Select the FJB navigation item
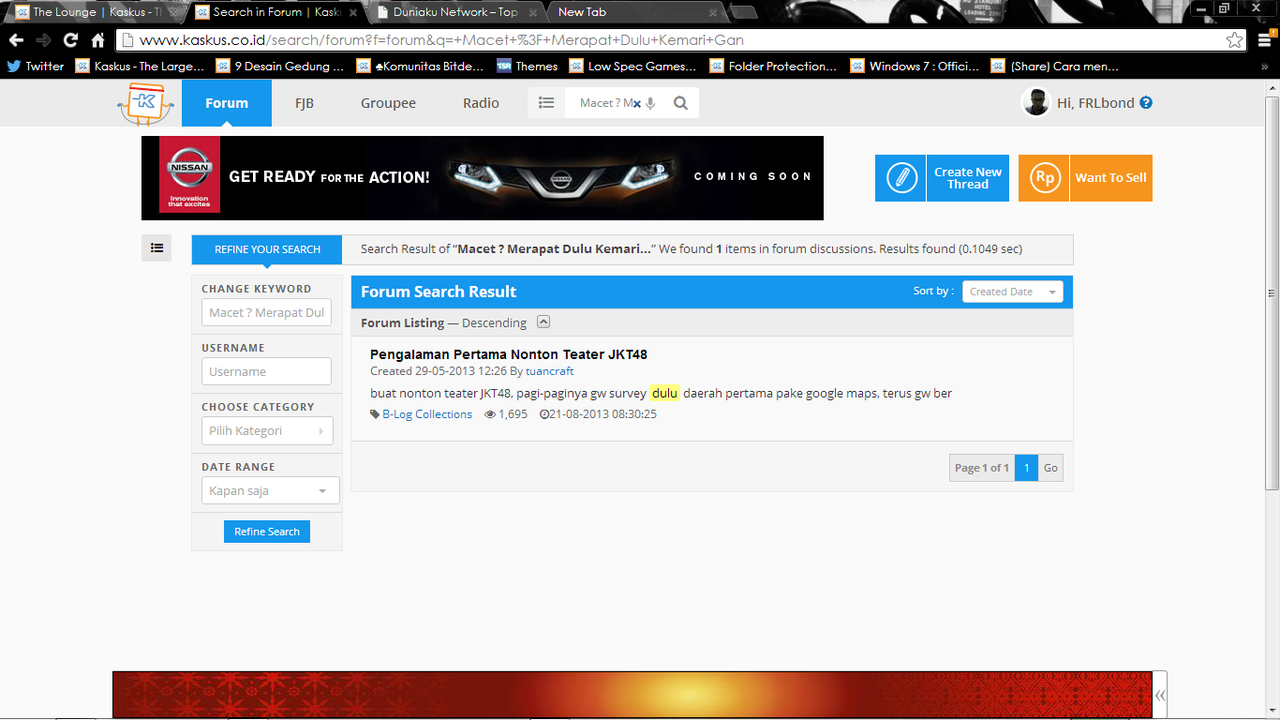 [304, 103]
